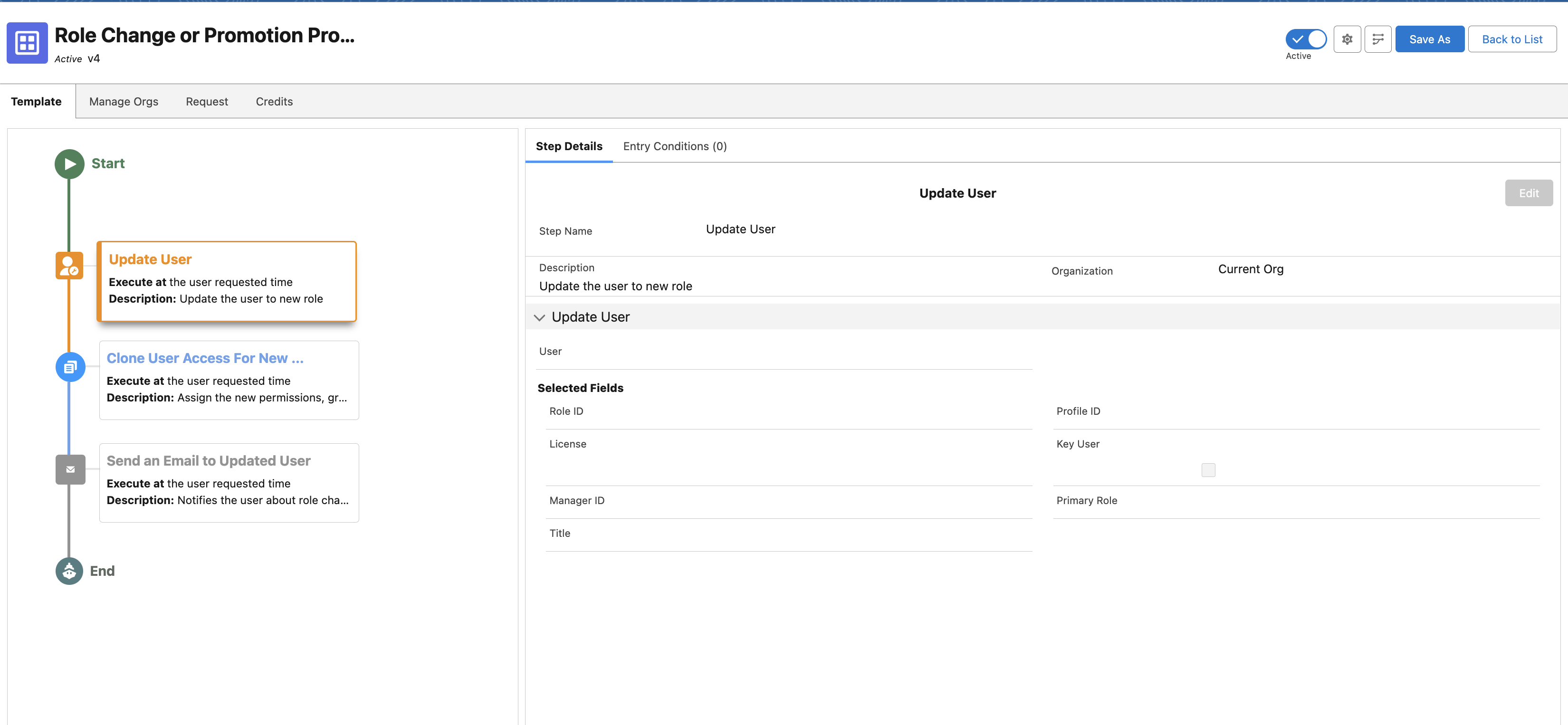Open the Entry Conditions (0) tab
This screenshot has width=1568, height=725.
coord(674,146)
